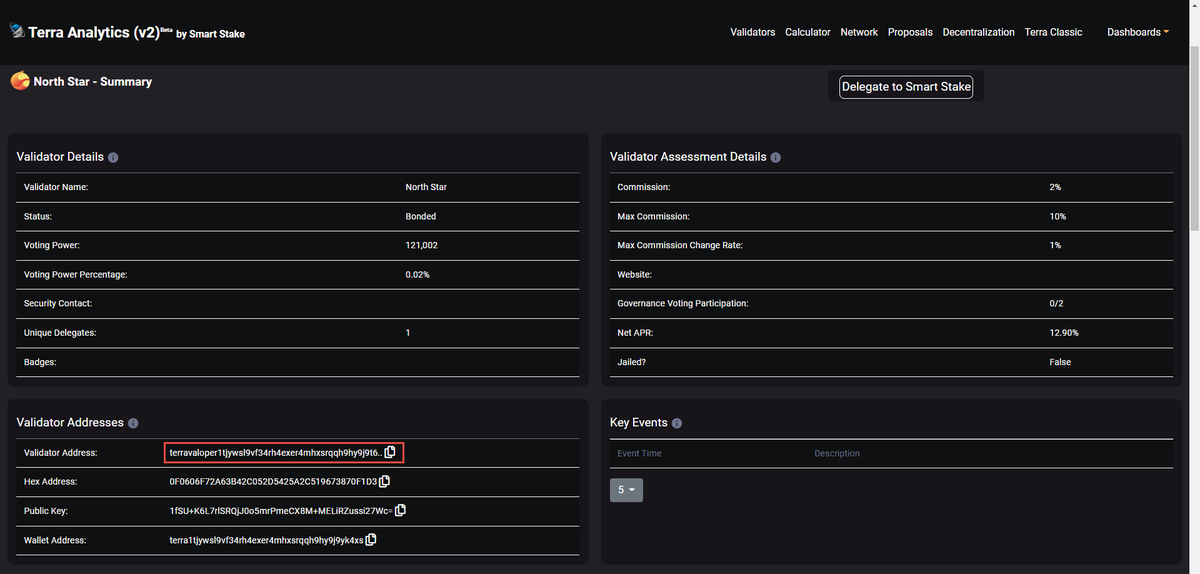Click the North Star - Summary heading
This screenshot has height=574, width=1200.
click(93, 81)
